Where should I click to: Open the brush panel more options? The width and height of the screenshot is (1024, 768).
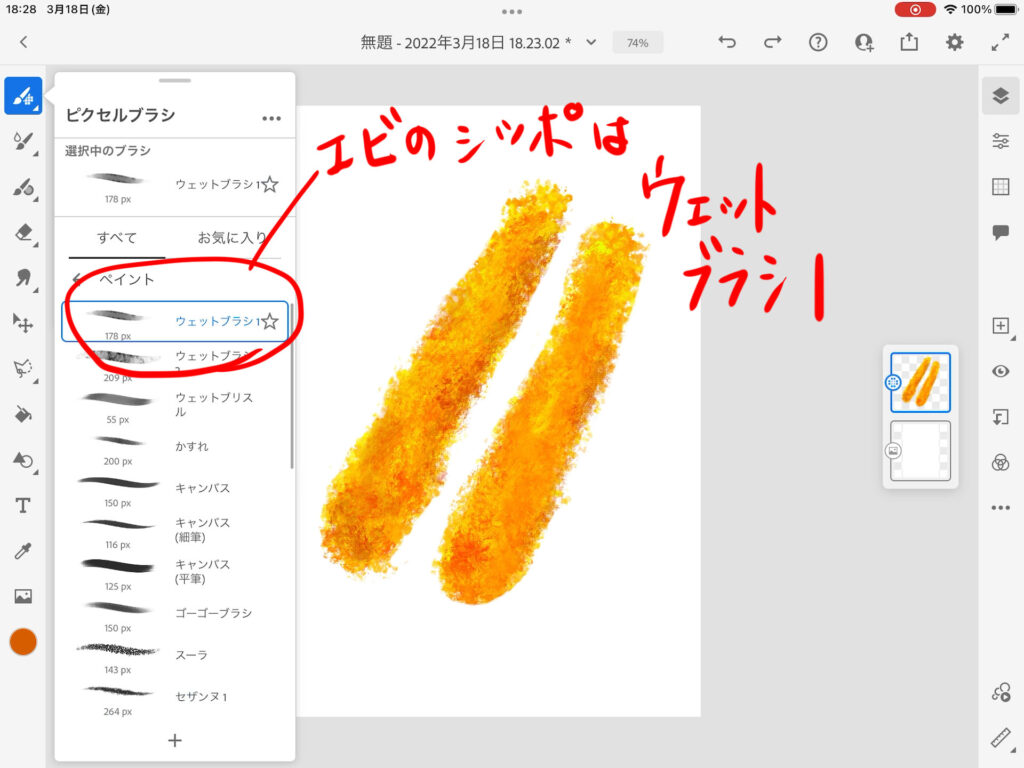[271, 118]
